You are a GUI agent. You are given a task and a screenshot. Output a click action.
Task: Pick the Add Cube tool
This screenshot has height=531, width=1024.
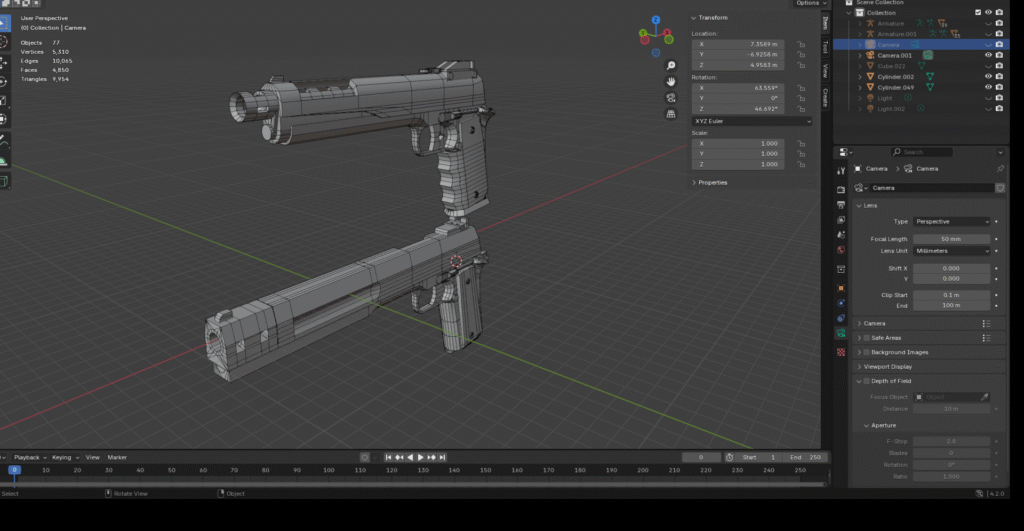click(4, 181)
